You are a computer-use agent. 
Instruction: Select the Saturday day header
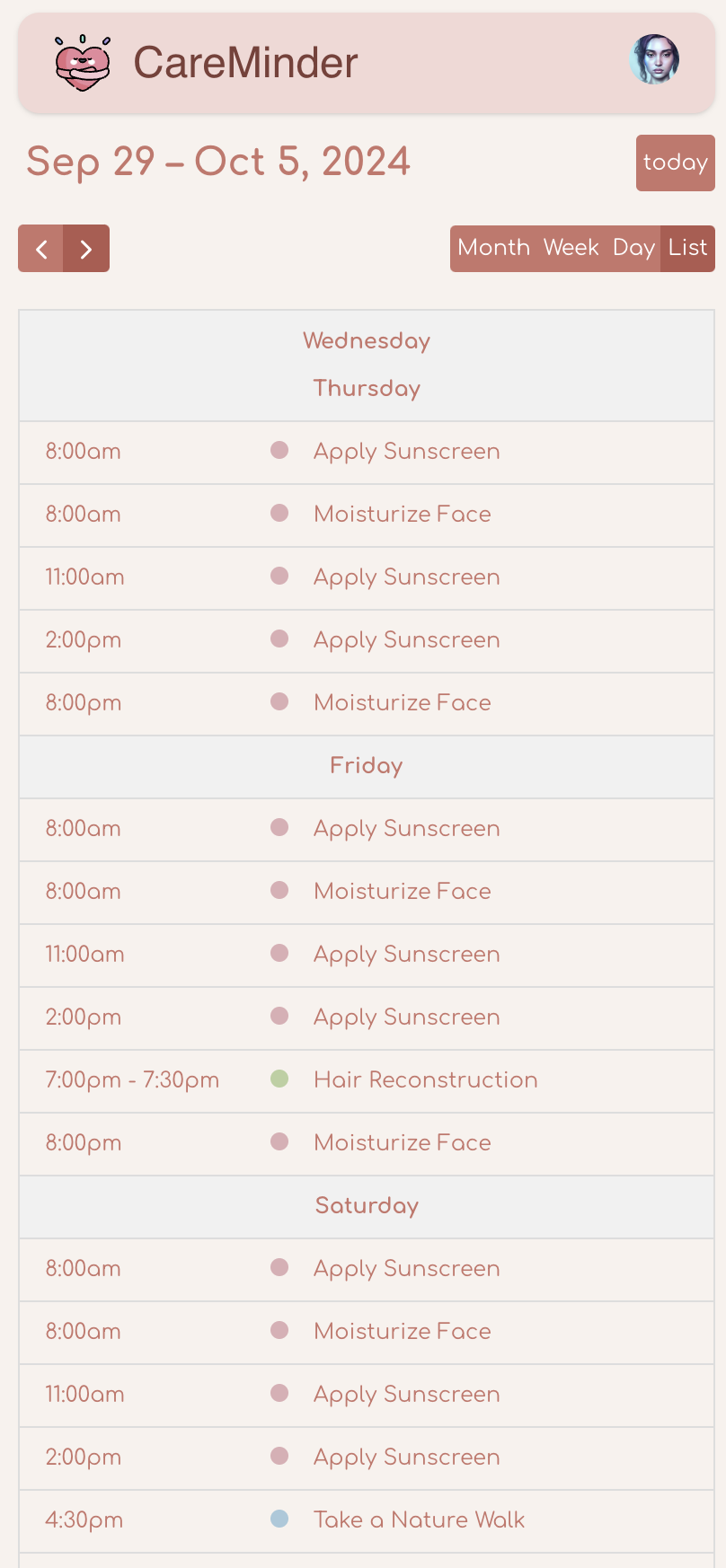(367, 1206)
